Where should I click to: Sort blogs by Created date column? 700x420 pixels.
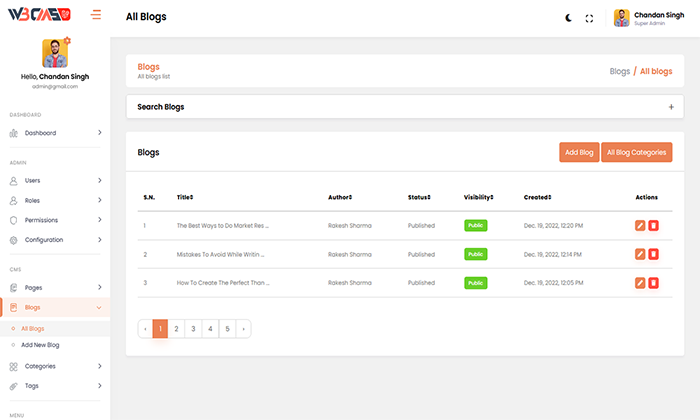pyautogui.click(x=537, y=197)
